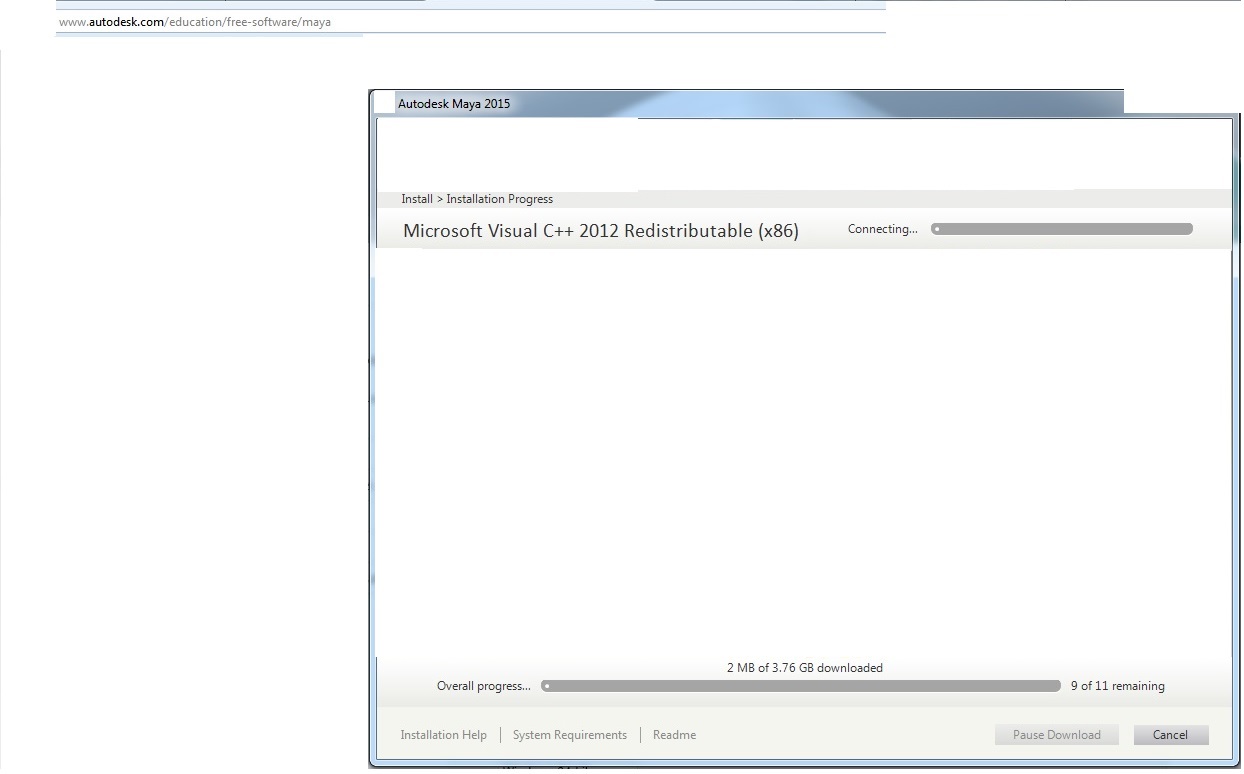Viewport: 1244px width, 774px height.
Task: Open the Readme link
Action: click(x=674, y=735)
